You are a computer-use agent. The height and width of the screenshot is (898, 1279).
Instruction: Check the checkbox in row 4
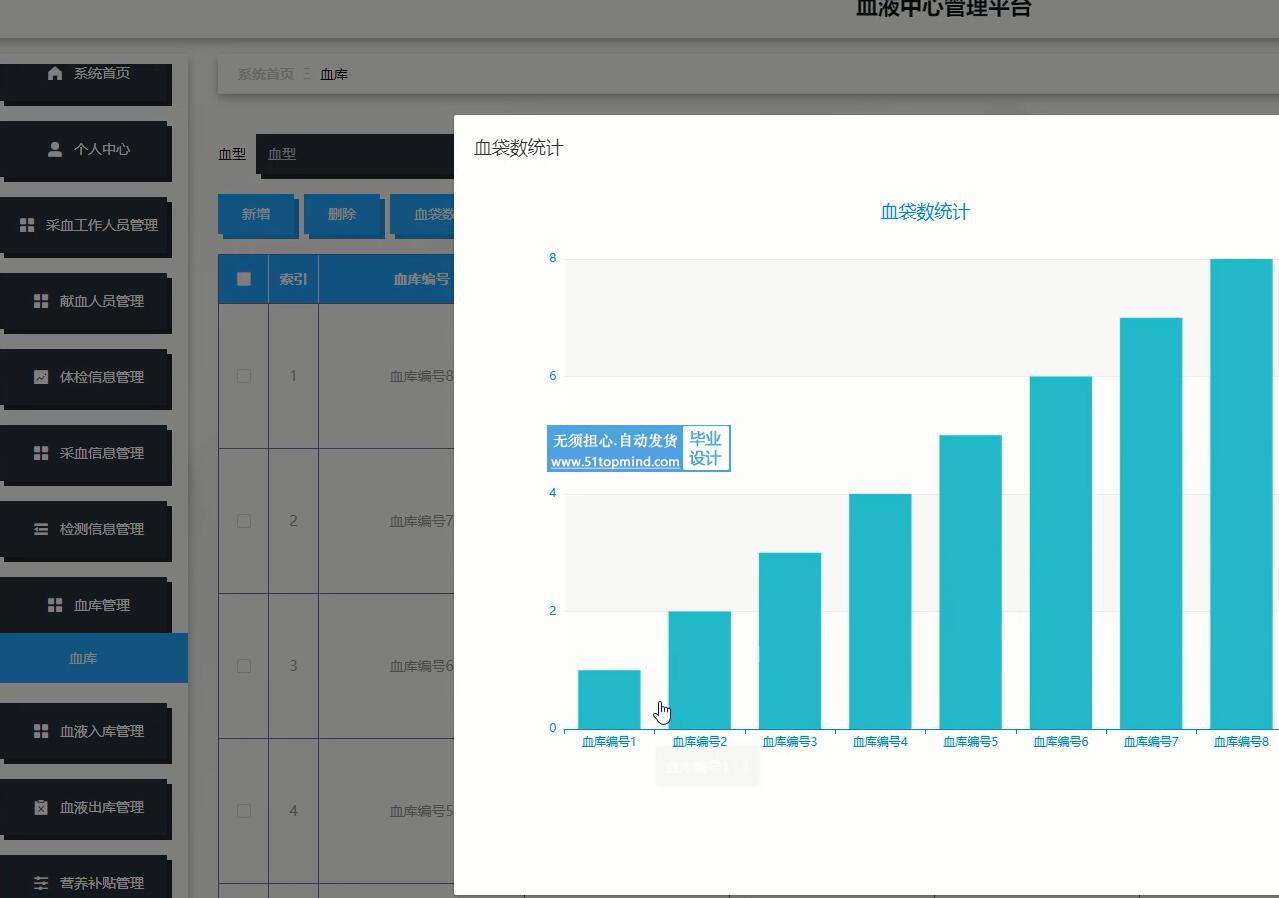(244, 811)
